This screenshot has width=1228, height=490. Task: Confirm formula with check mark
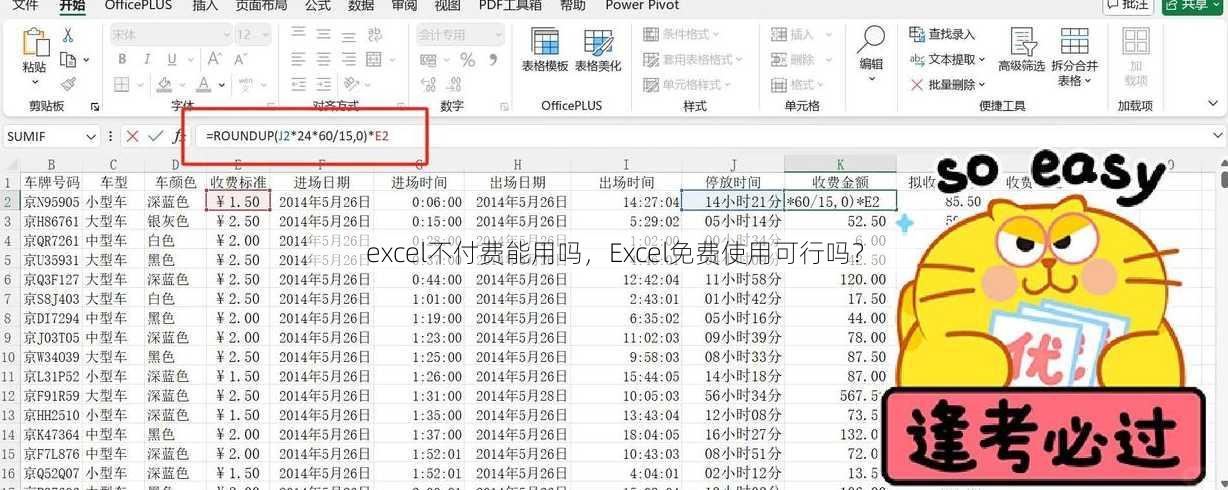click(x=155, y=136)
